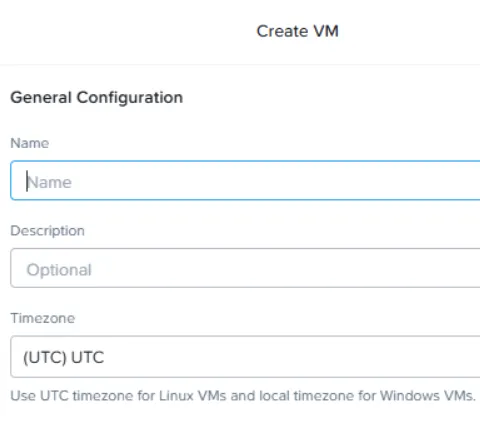Focus the Name input field
This screenshot has width=480, height=426.
pyautogui.click(x=245, y=180)
